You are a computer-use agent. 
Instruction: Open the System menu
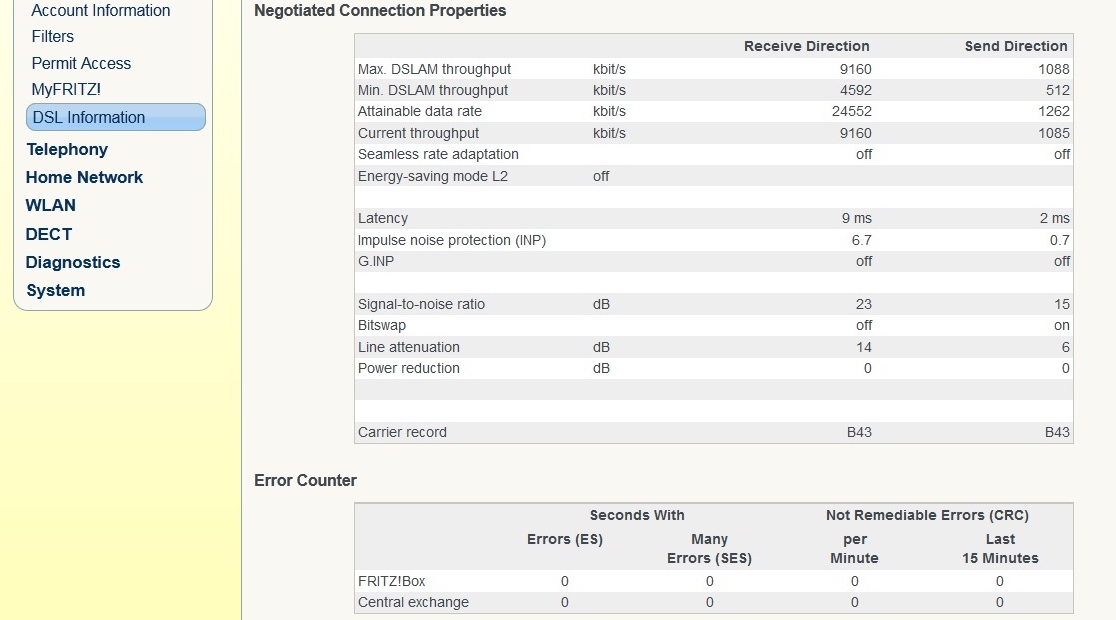[x=56, y=290]
